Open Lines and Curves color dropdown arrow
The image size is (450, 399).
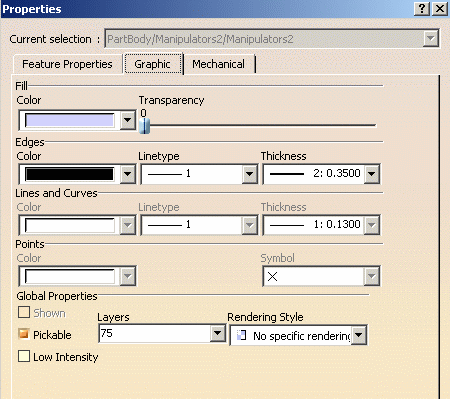click(x=128, y=225)
